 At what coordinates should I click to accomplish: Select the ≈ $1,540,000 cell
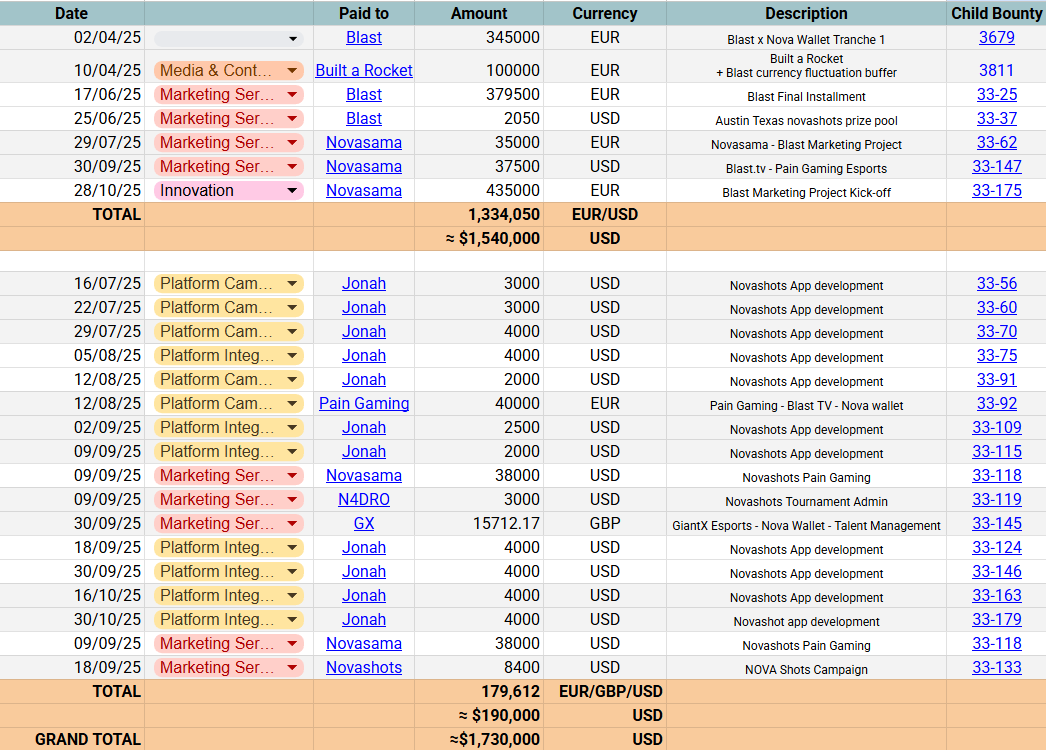pos(479,238)
